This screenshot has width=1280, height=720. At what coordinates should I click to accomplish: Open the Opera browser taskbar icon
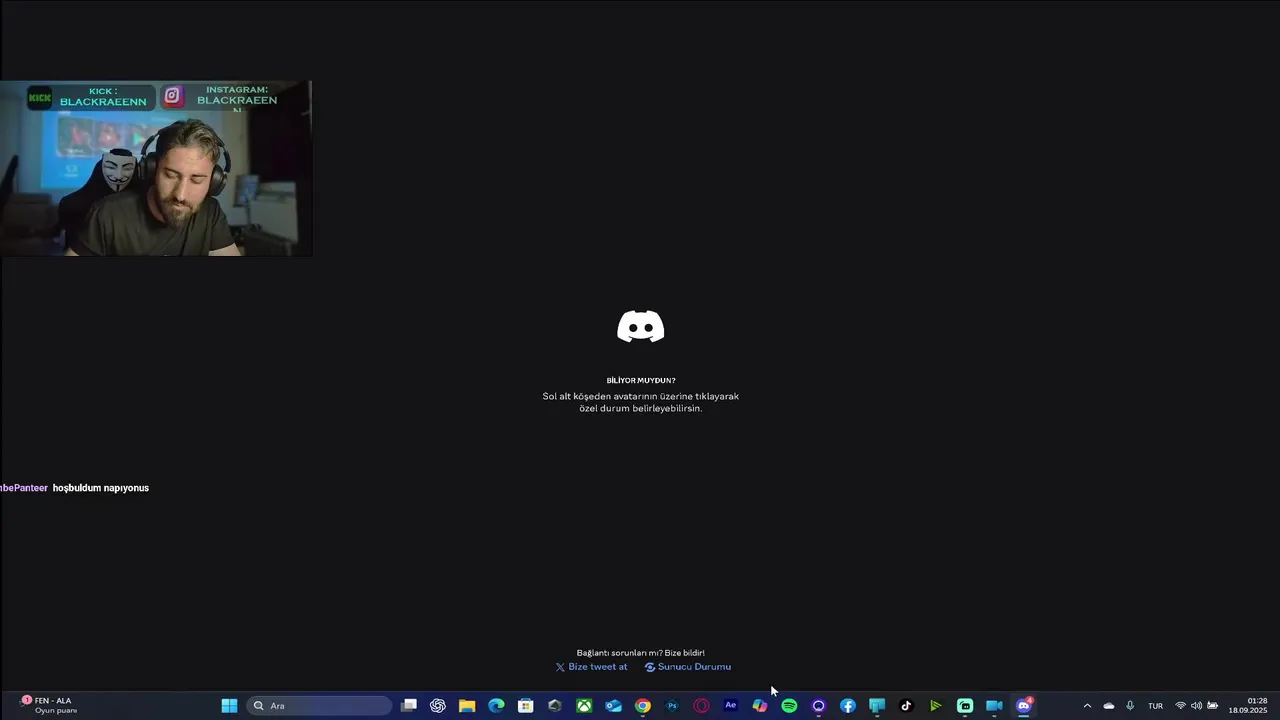pos(701,706)
